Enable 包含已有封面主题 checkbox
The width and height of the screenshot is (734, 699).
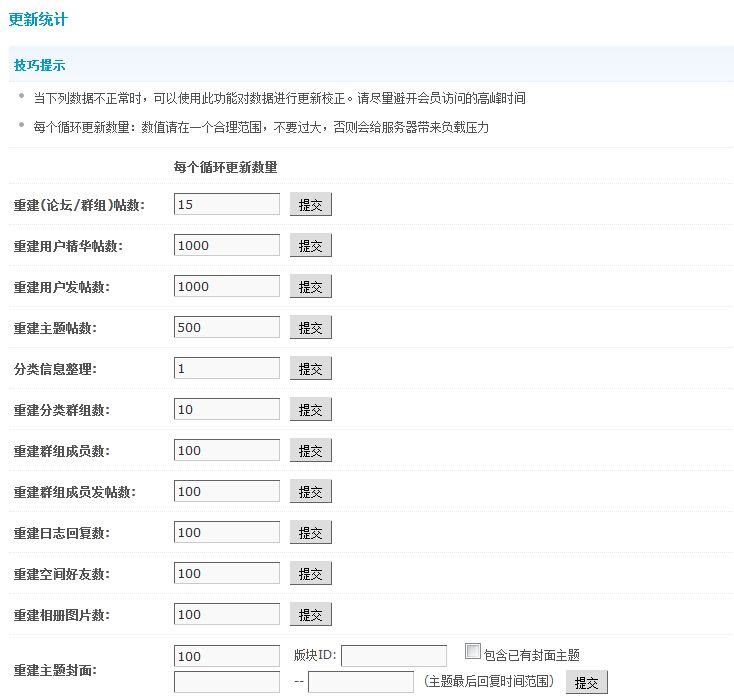474,652
